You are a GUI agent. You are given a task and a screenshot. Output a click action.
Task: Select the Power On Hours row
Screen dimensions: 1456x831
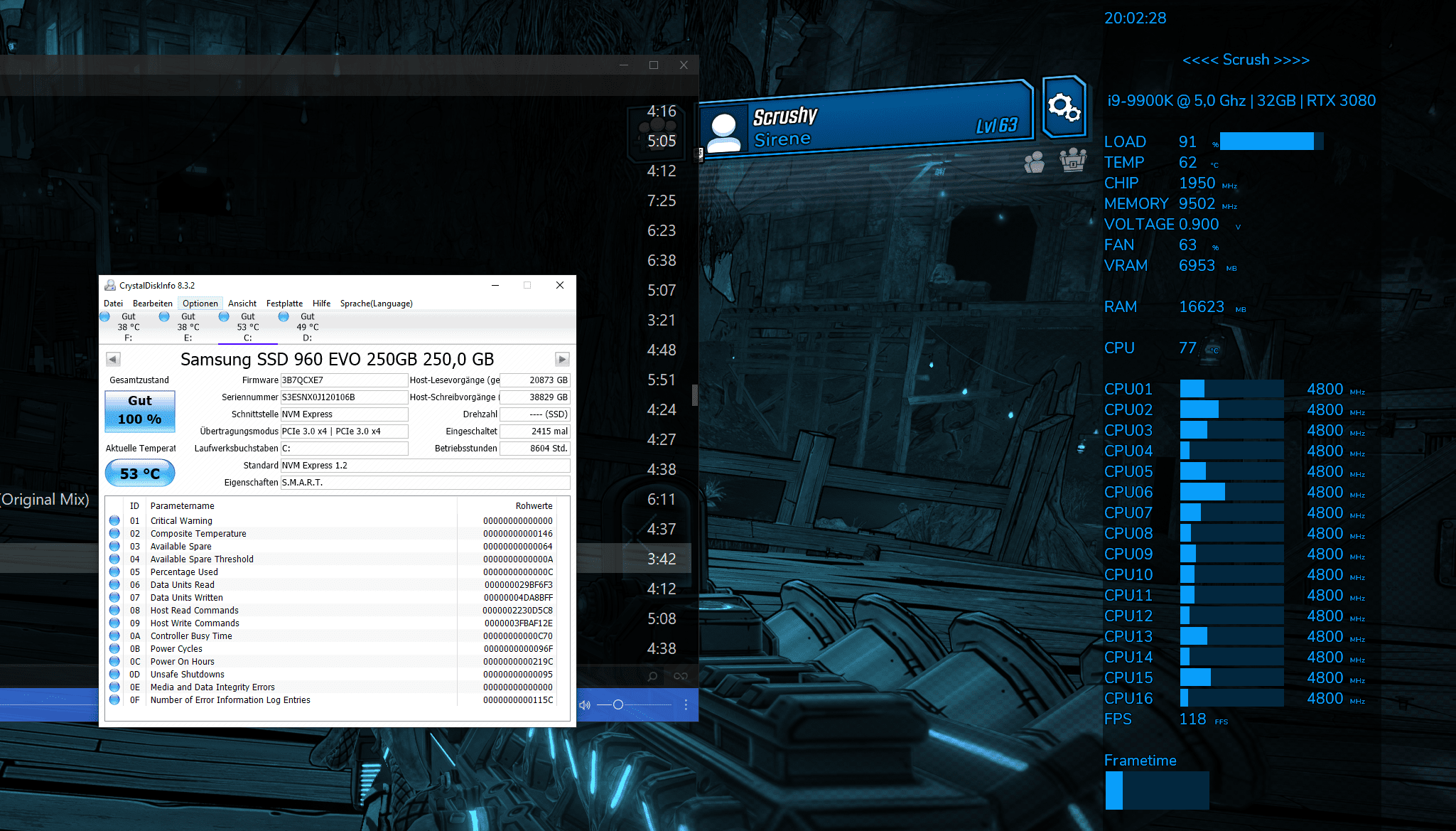[331, 662]
